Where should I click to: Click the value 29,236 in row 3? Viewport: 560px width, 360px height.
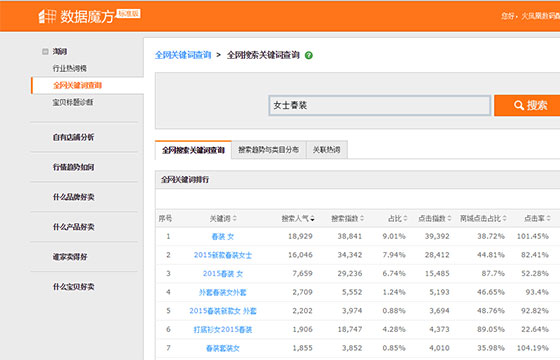[x=350, y=273]
